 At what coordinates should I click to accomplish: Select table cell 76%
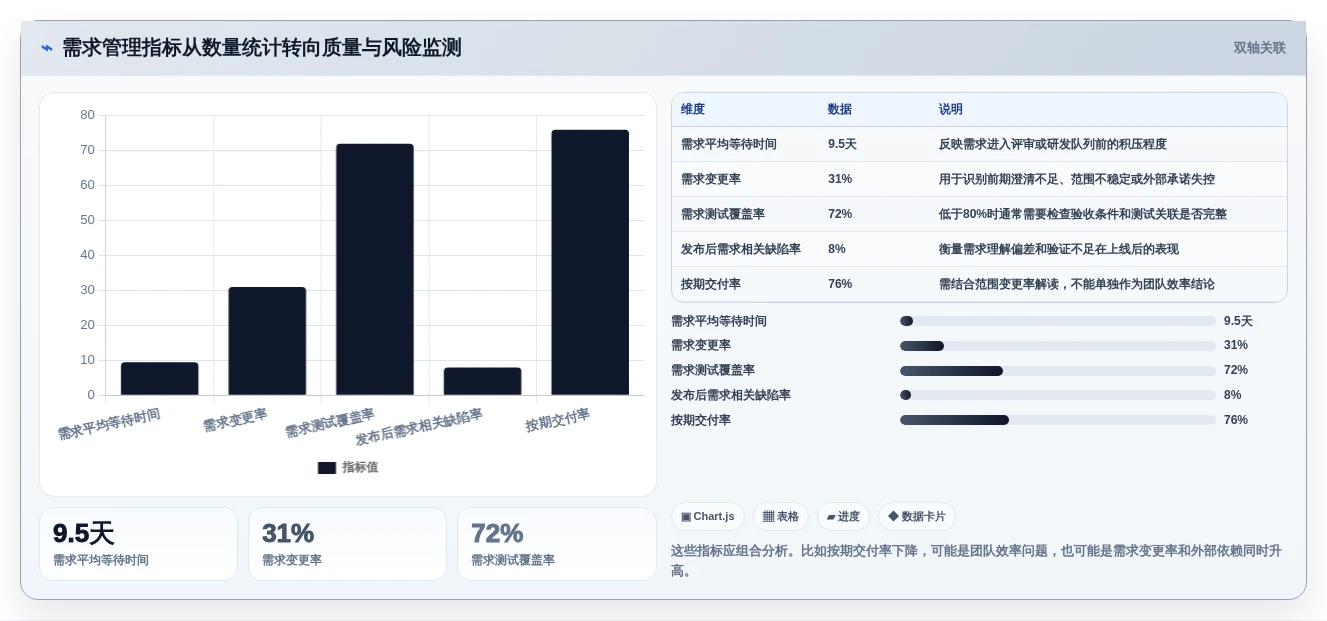[840, 284]
